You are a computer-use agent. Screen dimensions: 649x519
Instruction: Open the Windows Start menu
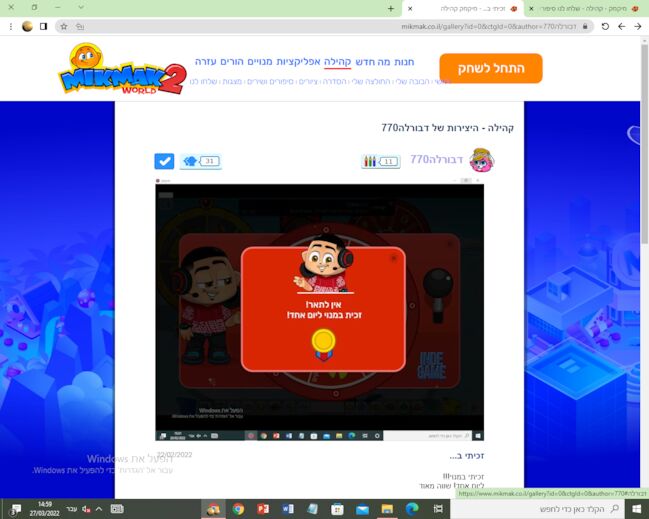point(637,509)
